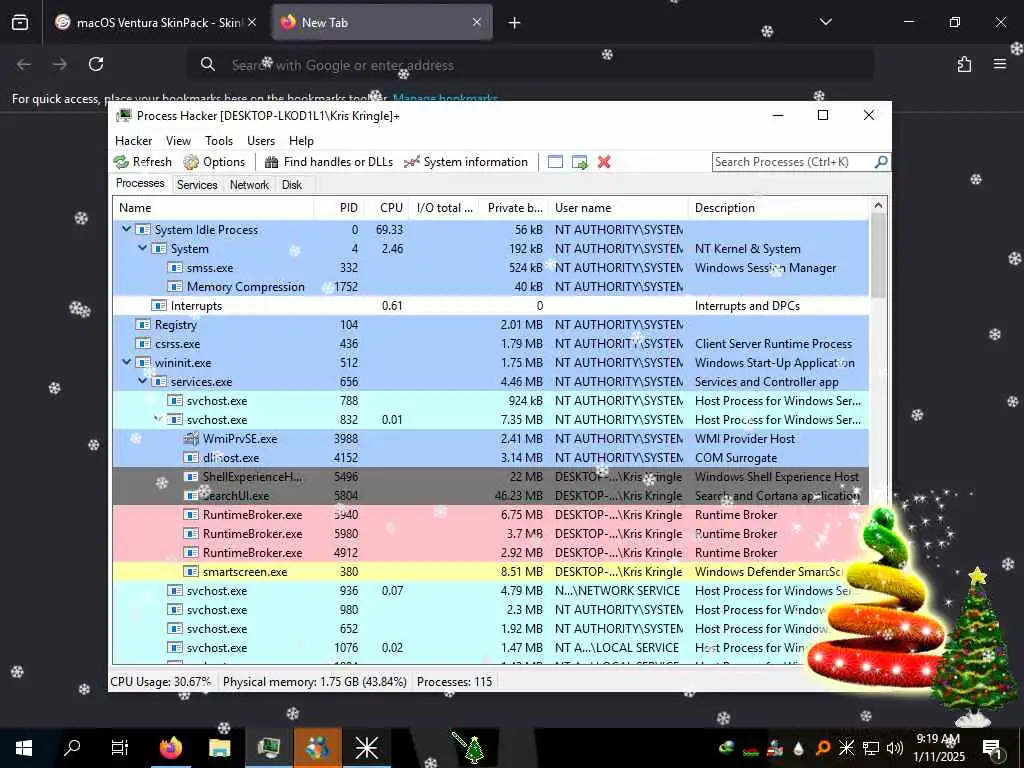Switch to the Services tab
The image size is (1024, 768).
[197, 185]
